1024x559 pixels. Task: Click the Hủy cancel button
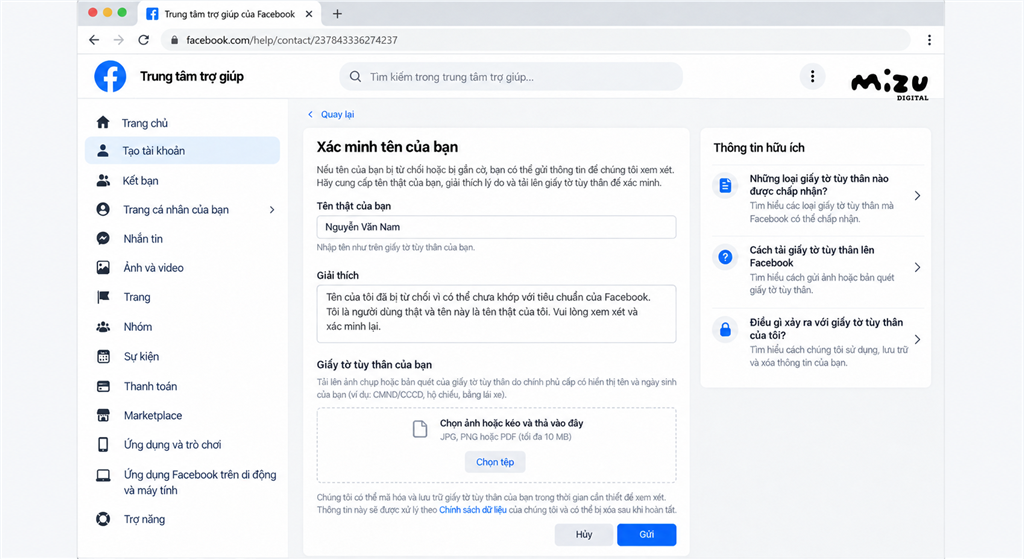tap(584, 534)
